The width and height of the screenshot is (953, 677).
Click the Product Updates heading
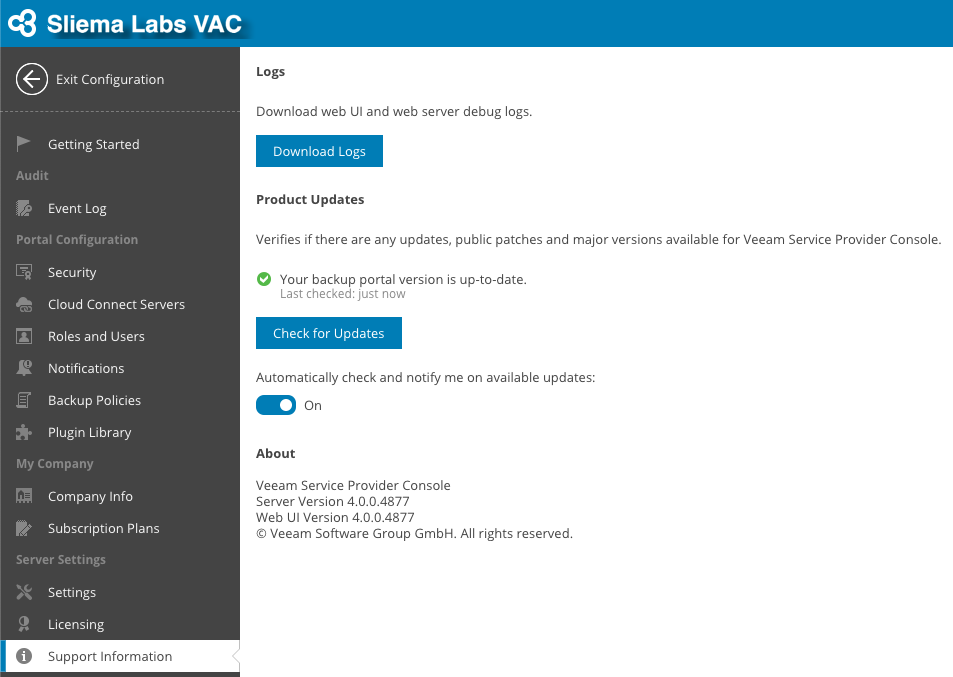(x=310, y=199)
